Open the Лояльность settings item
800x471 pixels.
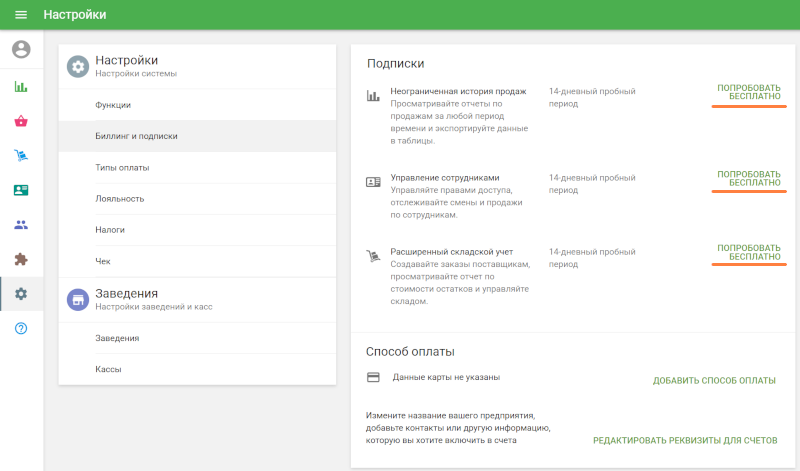click(x=197, y=199)
